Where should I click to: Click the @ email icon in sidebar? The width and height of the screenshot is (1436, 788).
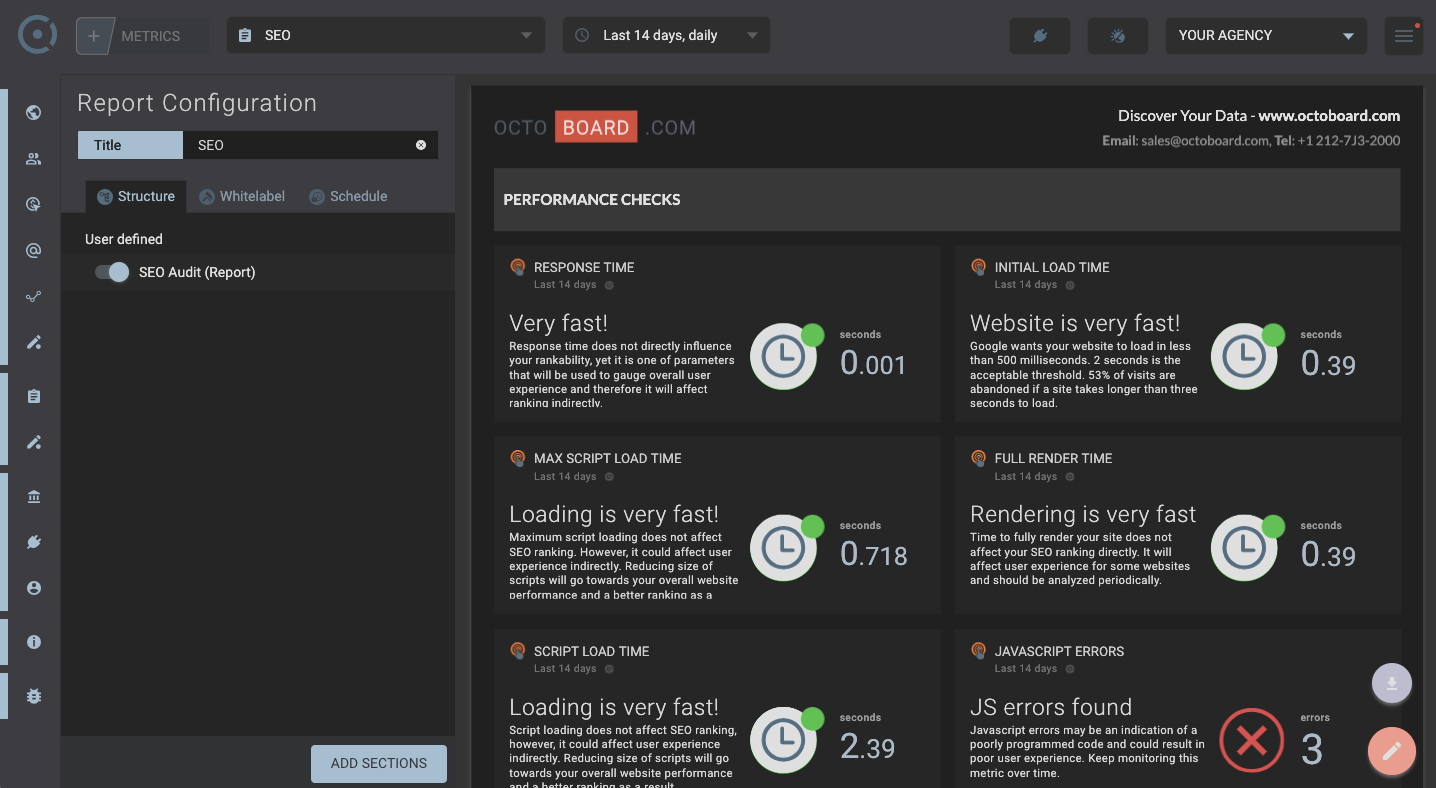coord(34,250)
